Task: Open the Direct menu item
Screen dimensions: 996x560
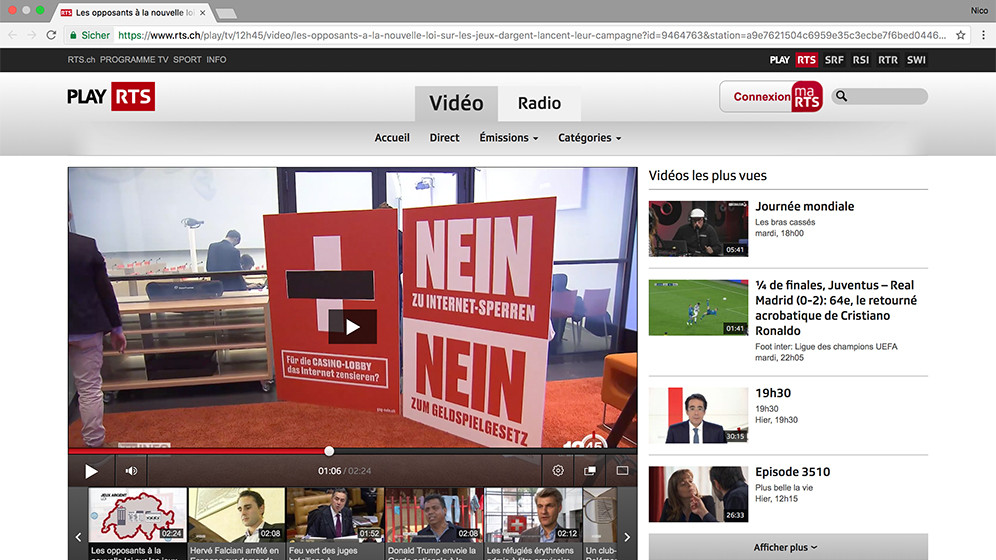Action: [x=444, y=138]
